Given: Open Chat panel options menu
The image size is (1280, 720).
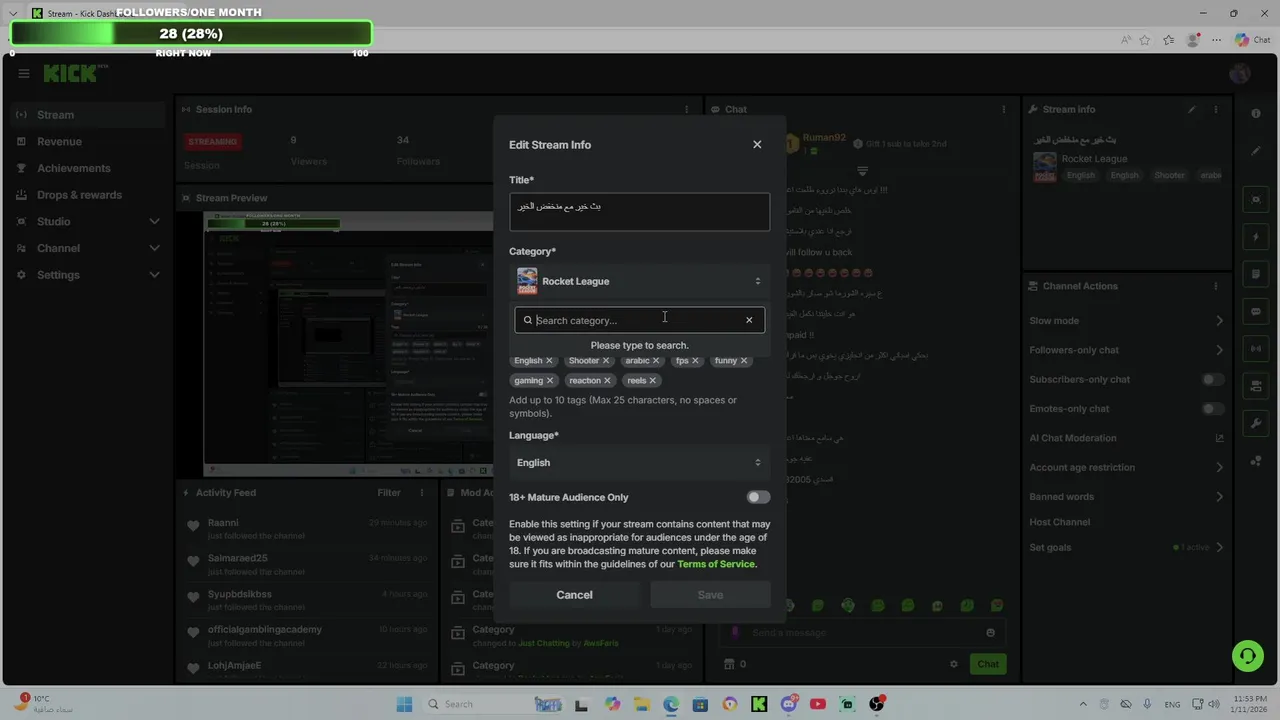Looking at the screenshot, I should (1004, 109).
